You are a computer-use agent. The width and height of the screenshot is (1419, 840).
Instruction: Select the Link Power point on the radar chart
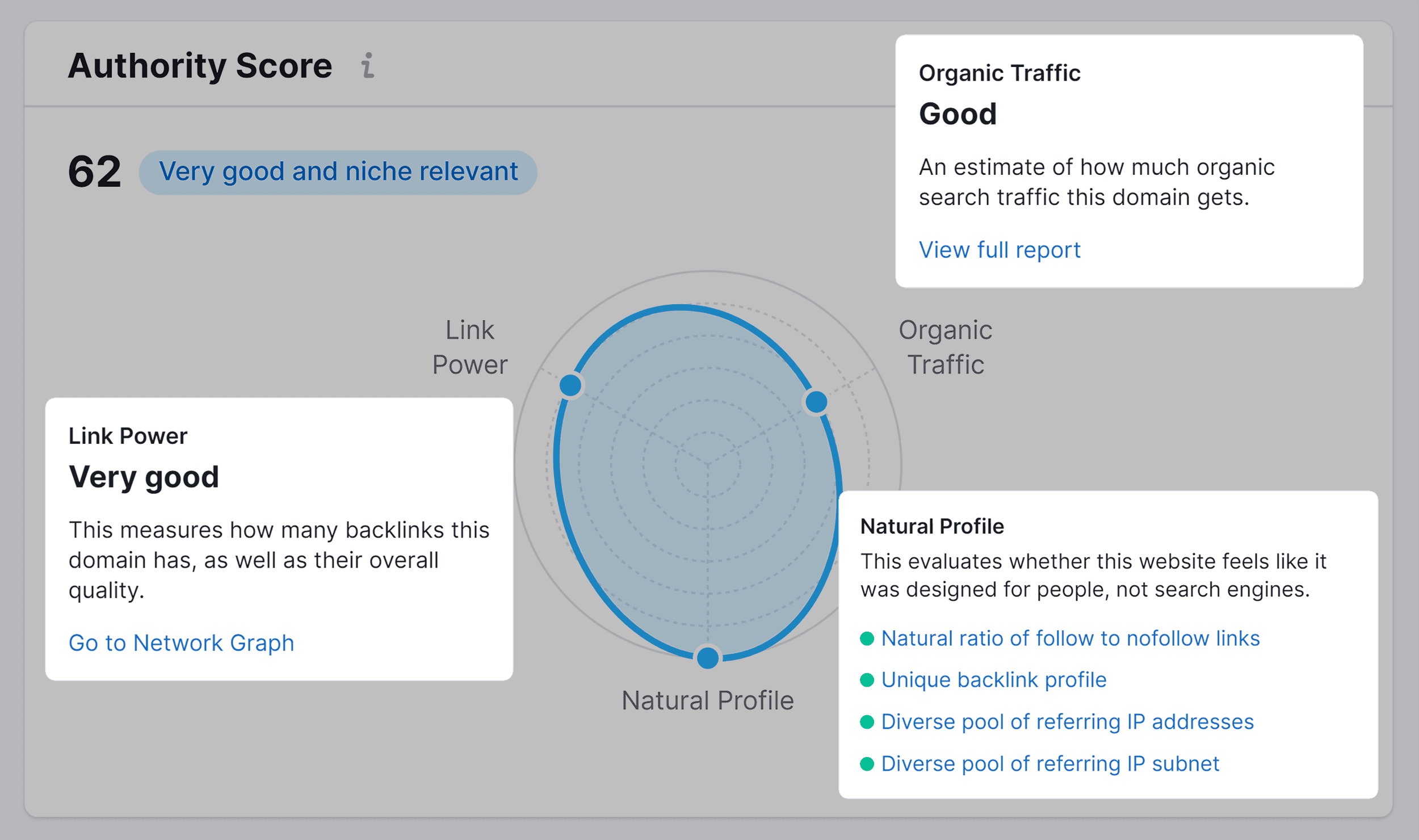click(570, 385)
